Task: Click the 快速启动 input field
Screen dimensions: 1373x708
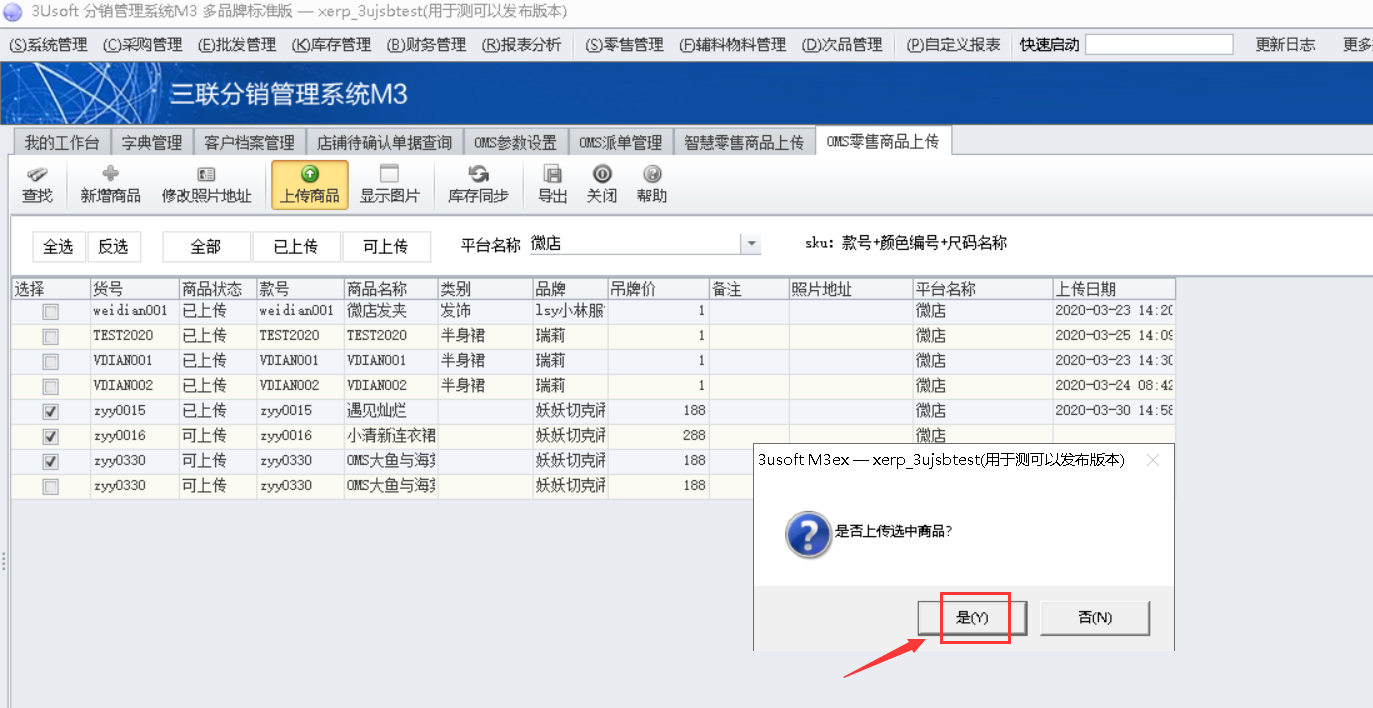Action: (1159, 45)
